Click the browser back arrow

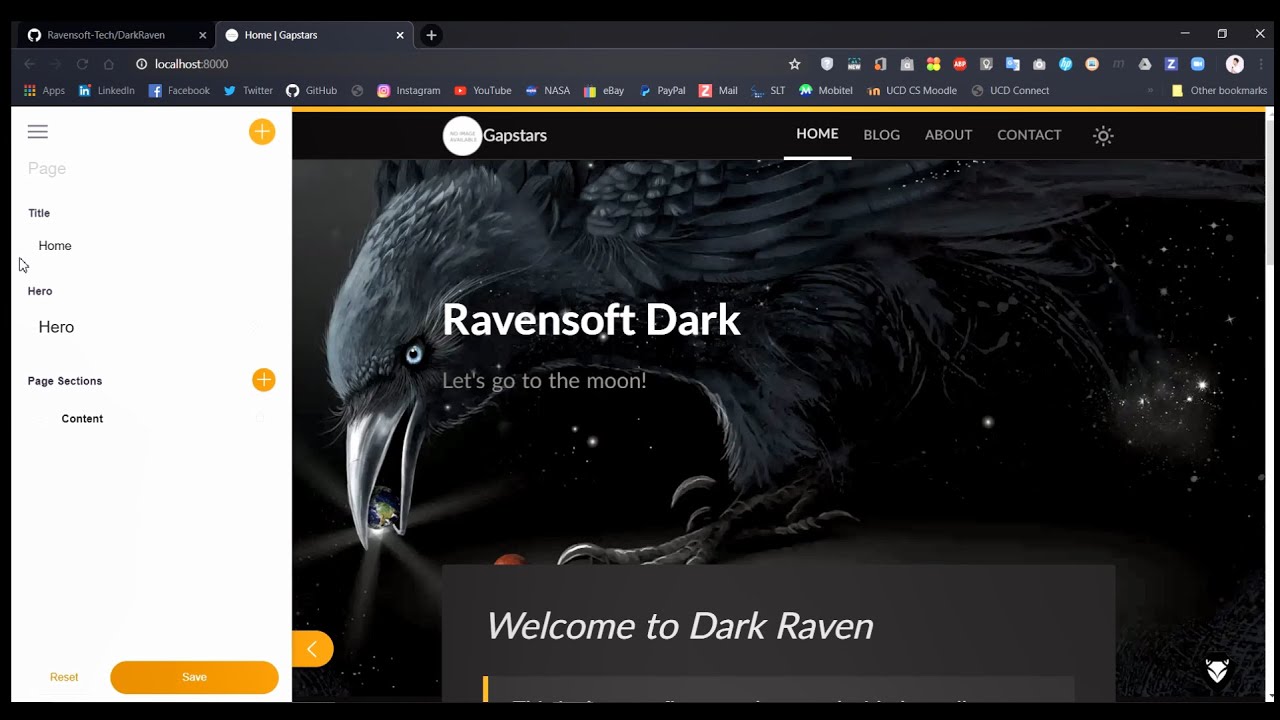tap(29, 64)
